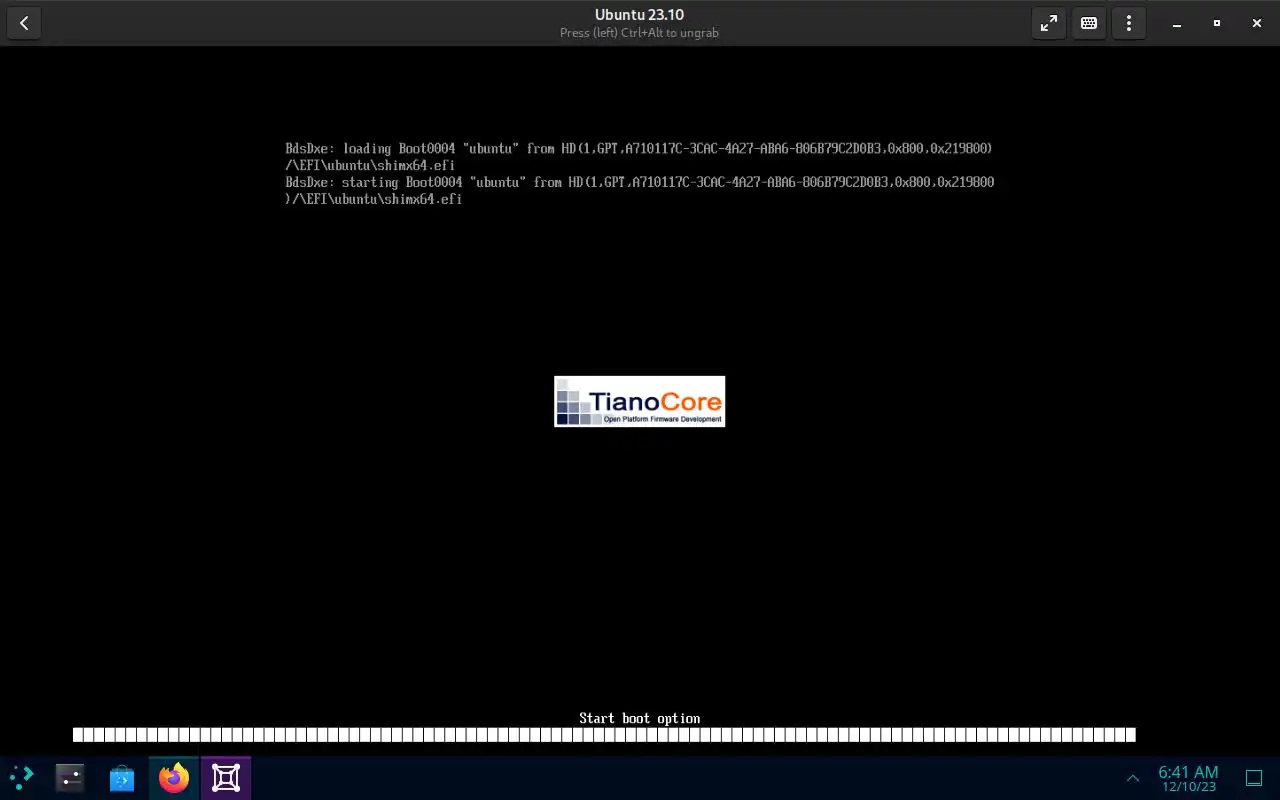Click the "Ubuntu 23.10" window title
The image size is (1280, 800).
point(639,15)
